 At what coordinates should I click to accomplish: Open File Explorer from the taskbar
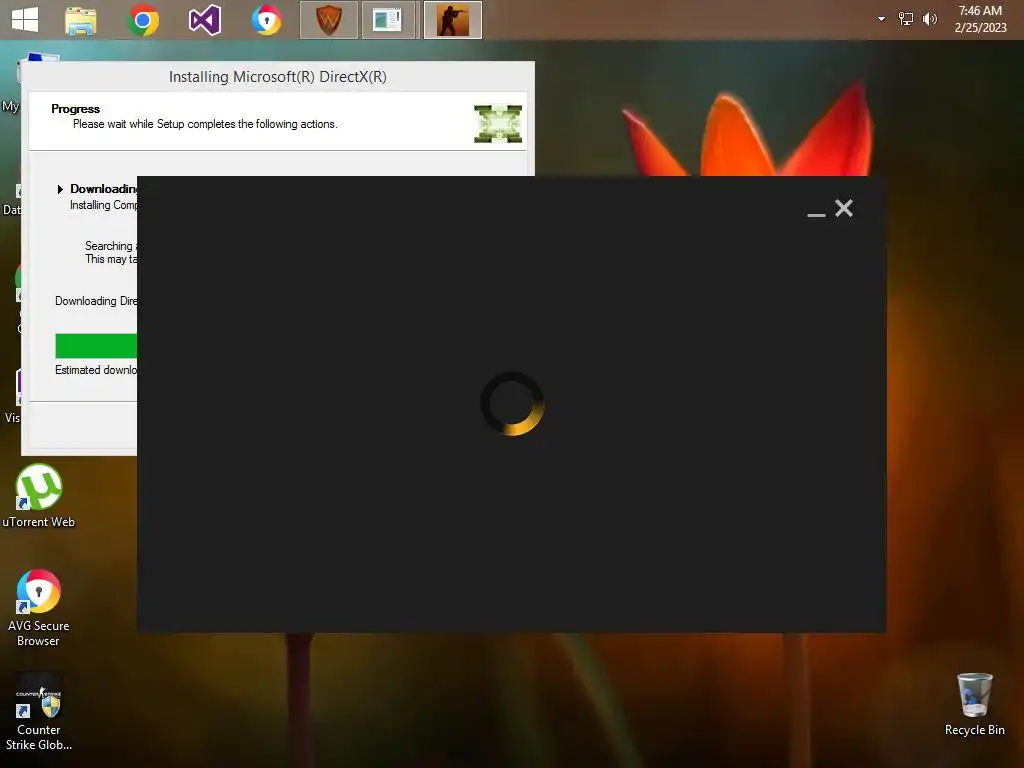point(80,20)
